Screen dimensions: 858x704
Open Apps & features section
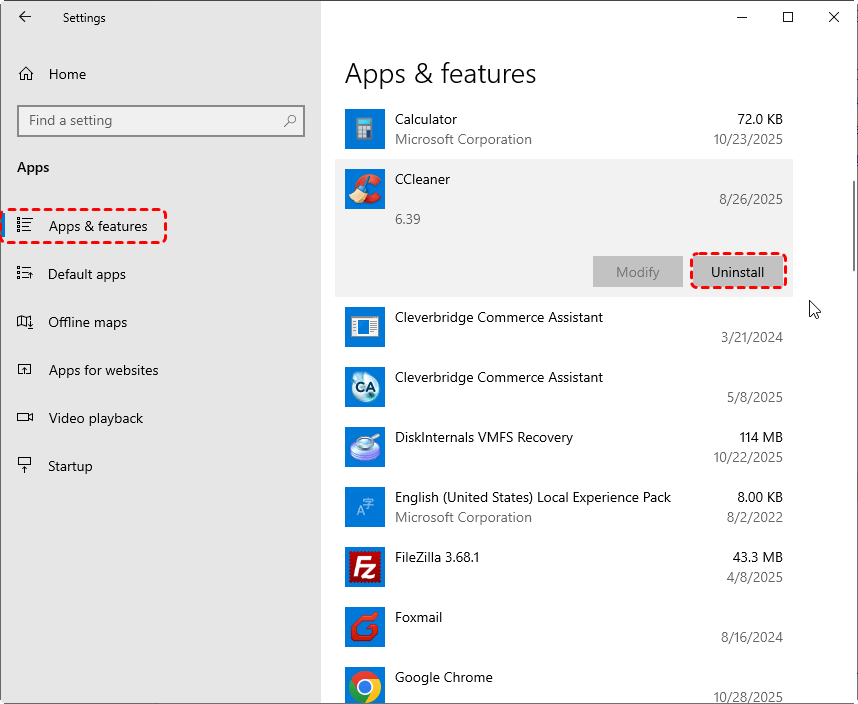[97, 226]
